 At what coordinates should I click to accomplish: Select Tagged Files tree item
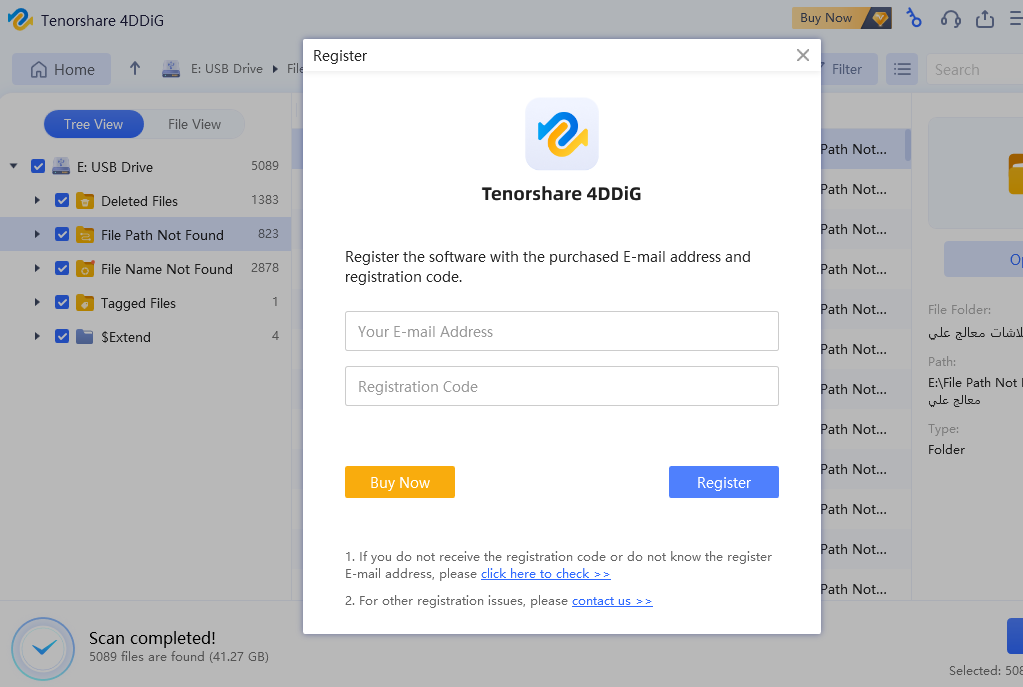[138, 303]
